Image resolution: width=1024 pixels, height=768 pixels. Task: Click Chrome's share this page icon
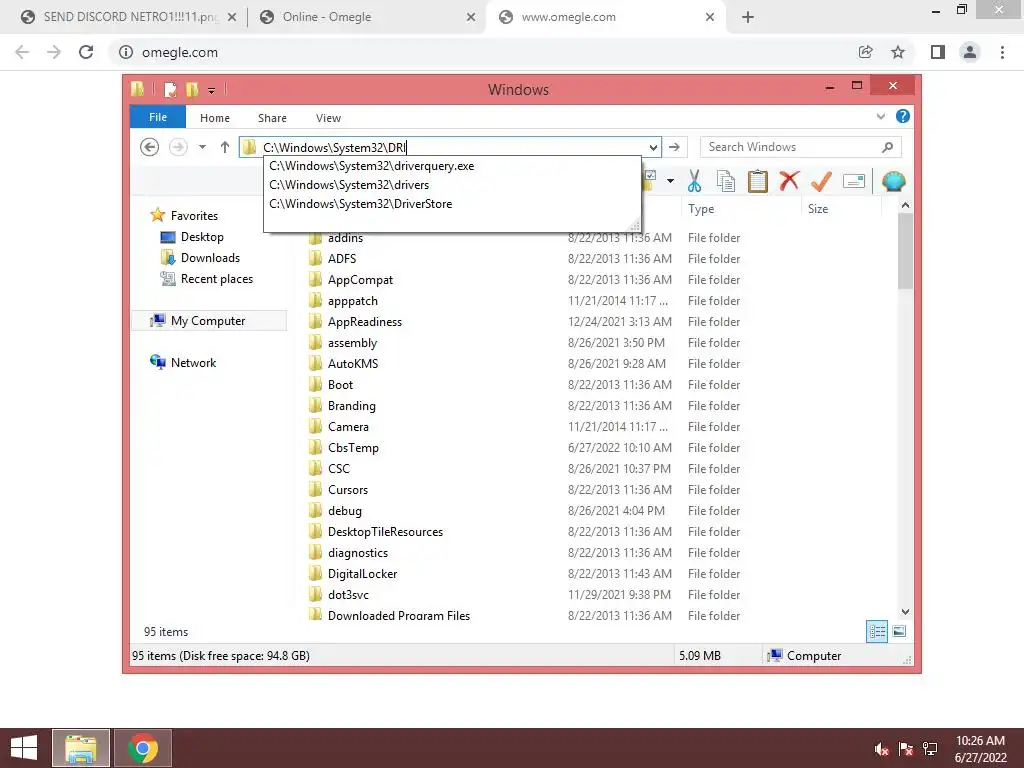[866, 52]
